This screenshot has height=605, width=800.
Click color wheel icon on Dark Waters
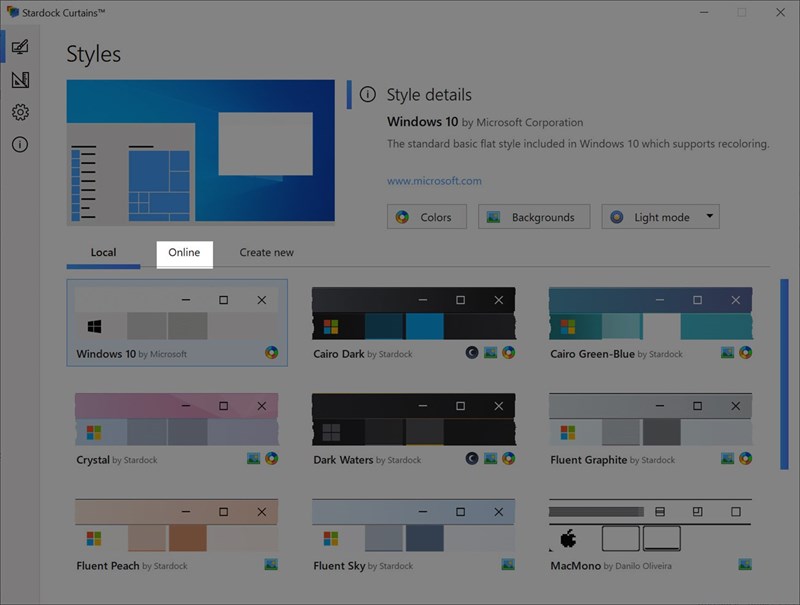coord(508,458)
